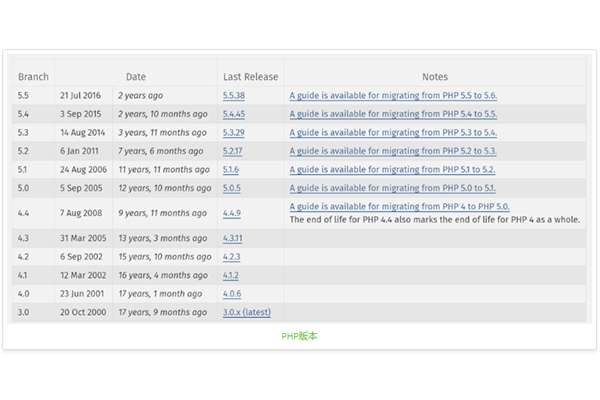Click the text '17 years, 9 months ago'
This screenshot has width=600, height=400.
click(x=163, y=312)
